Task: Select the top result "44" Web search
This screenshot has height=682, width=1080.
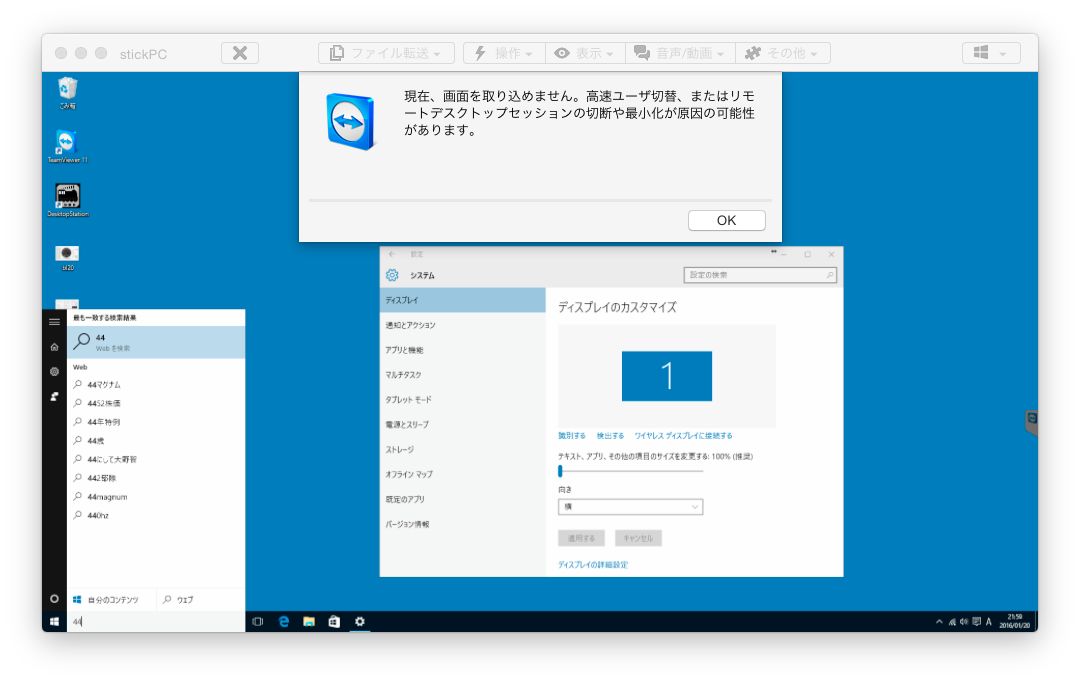Action: pyautogui.click(x=156, y=342)
